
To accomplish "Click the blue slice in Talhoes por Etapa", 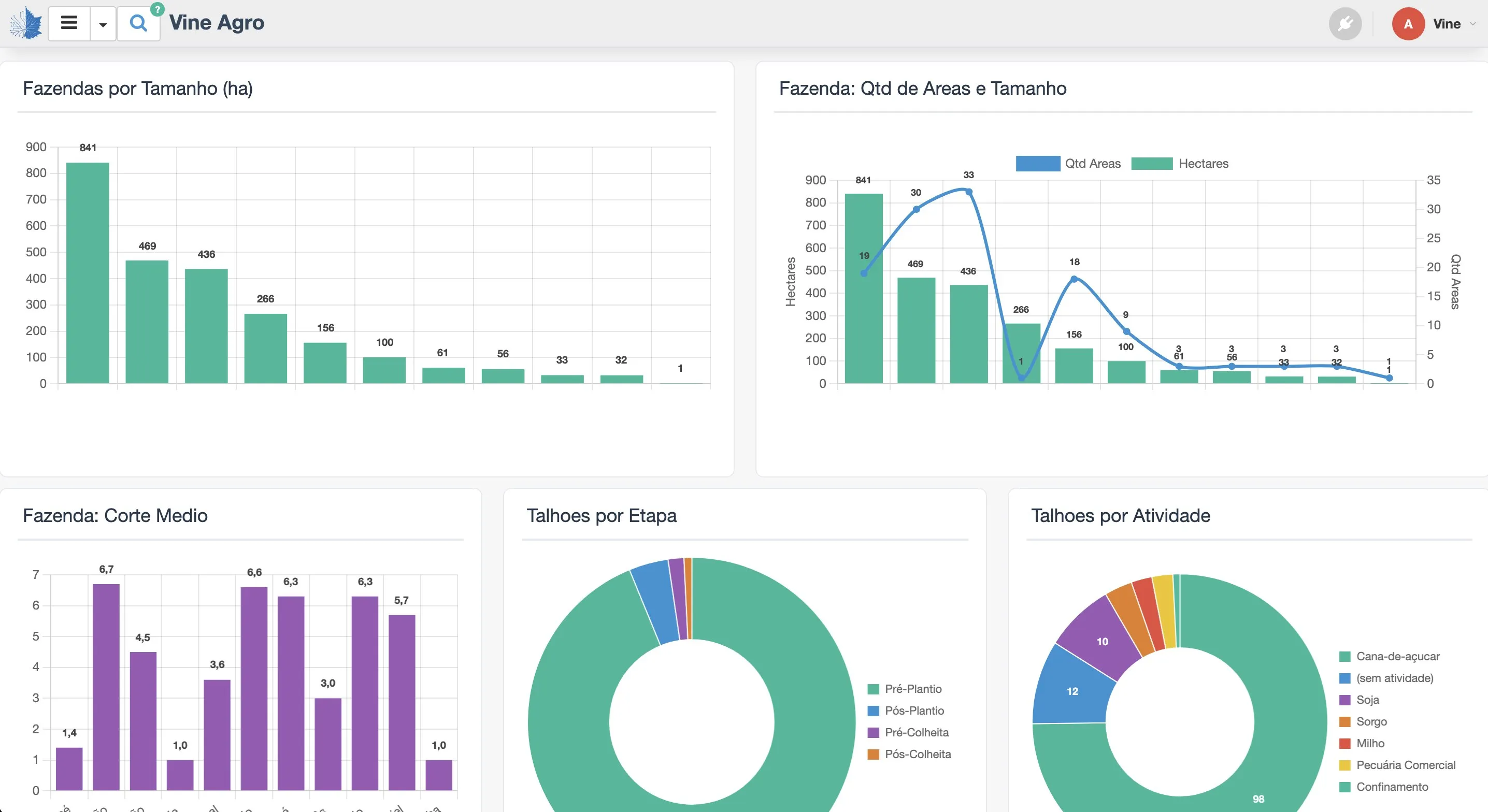I will [x=657, y=602].
